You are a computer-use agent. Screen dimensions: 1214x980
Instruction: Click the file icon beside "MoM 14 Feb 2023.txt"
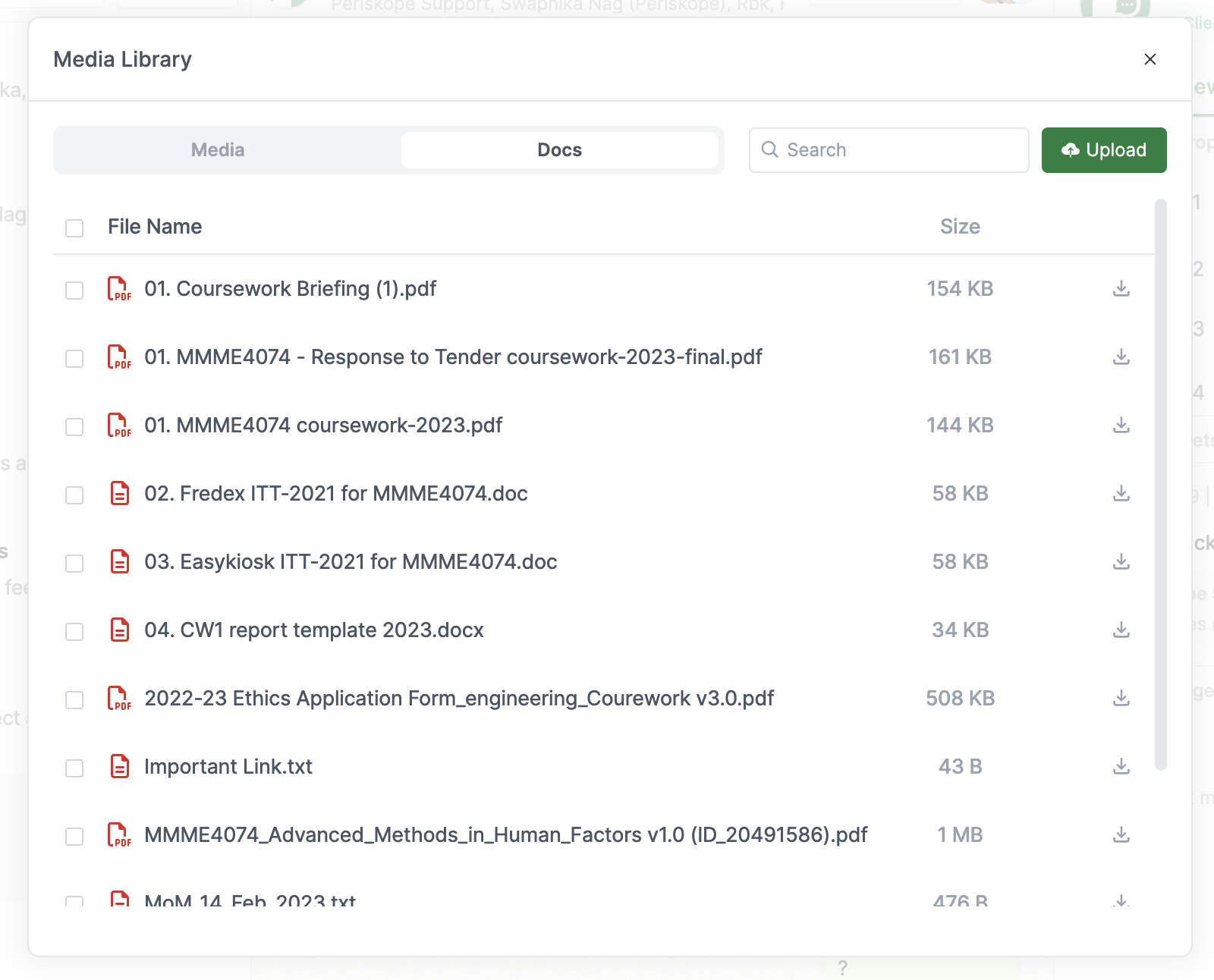pos(119,899)
